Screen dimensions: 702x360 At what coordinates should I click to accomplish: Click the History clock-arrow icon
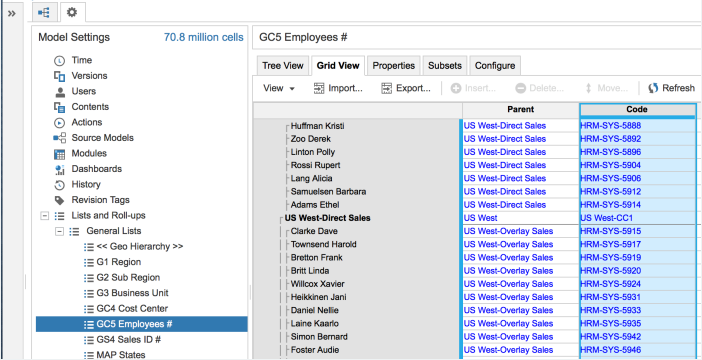pyautogui.click(x=60, y=185)
